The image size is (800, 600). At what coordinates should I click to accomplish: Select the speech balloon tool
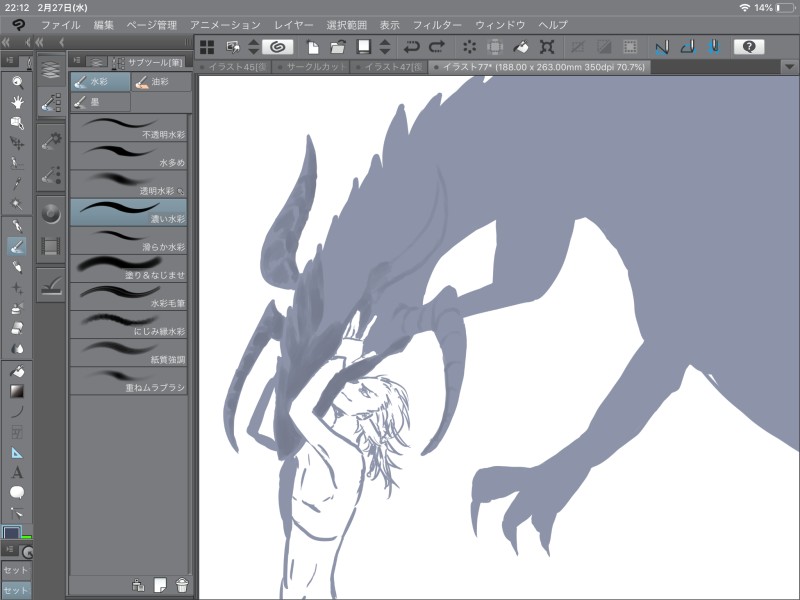pyautogui.click(x=17, y=492)
